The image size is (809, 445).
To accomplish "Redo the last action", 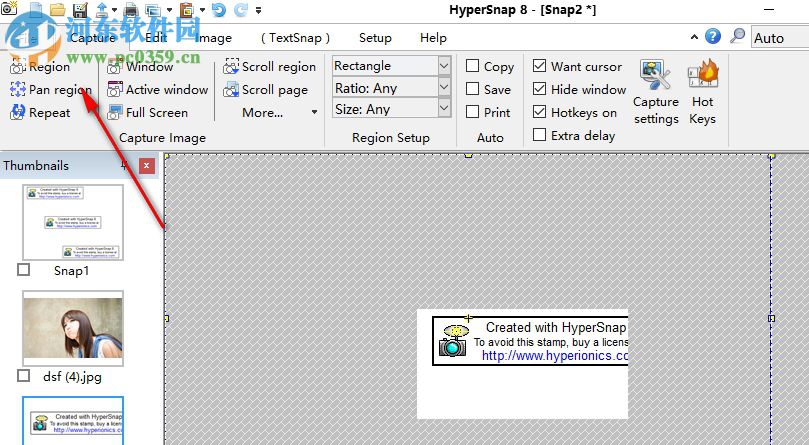I will (x=241, y=9).
